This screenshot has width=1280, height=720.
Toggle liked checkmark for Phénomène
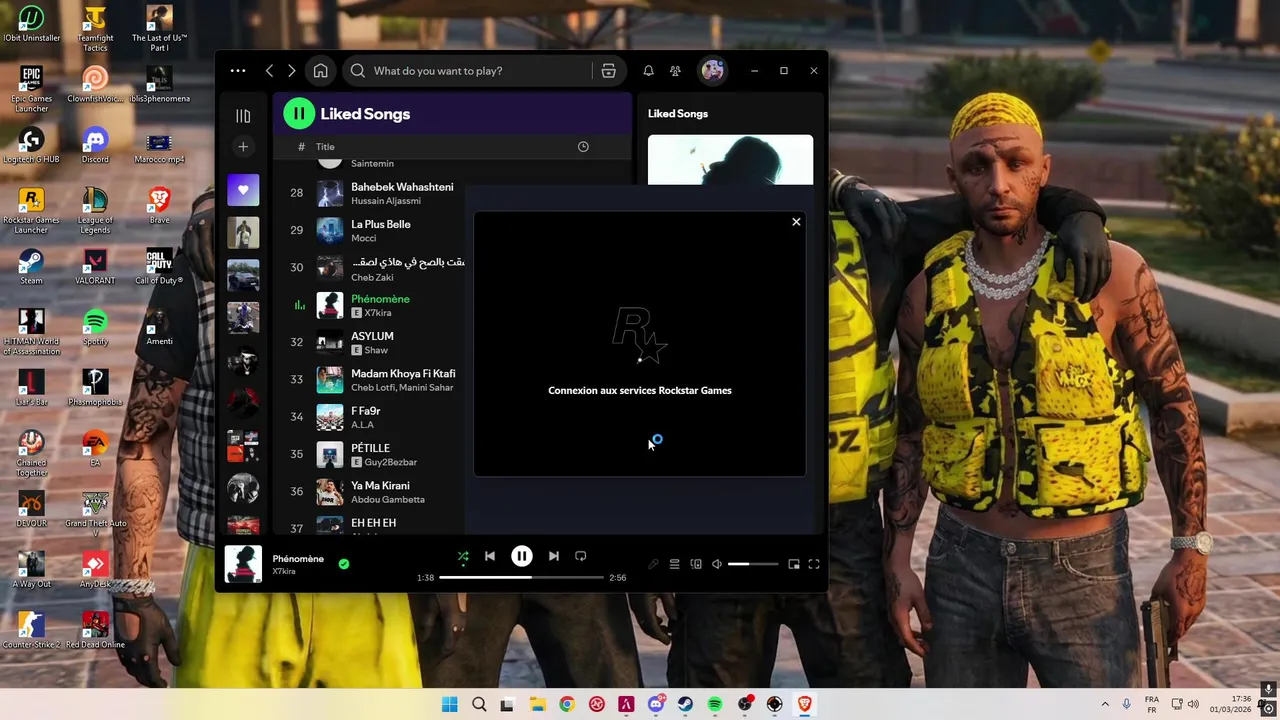point(344,564)
